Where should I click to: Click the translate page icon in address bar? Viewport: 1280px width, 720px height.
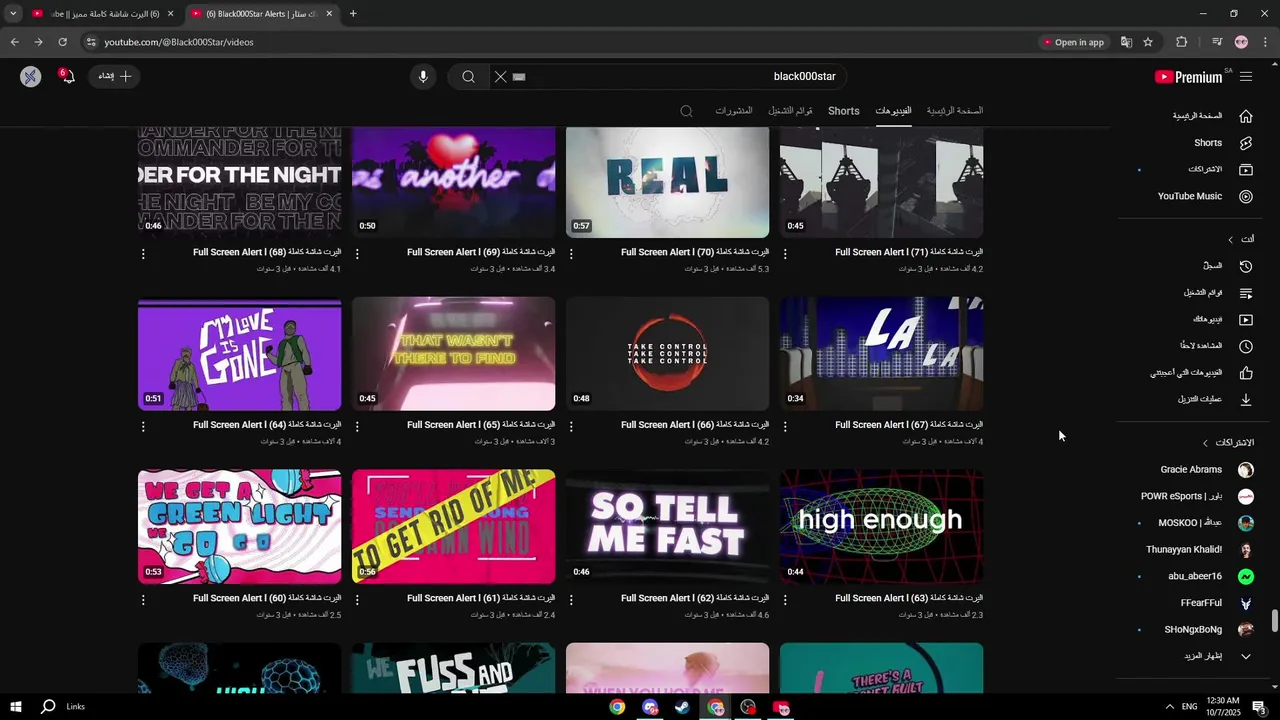[x=1126, y=42]
